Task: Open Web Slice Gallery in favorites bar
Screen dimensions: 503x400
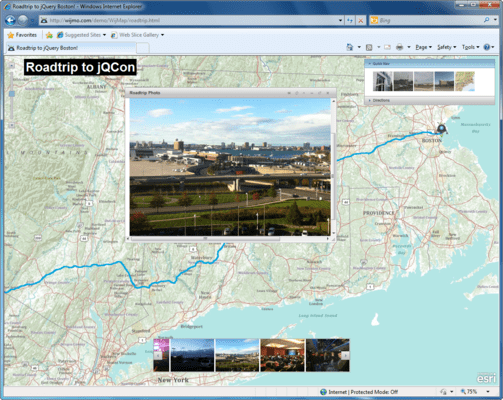Action: pyautogui.click(x=137, y=35)
